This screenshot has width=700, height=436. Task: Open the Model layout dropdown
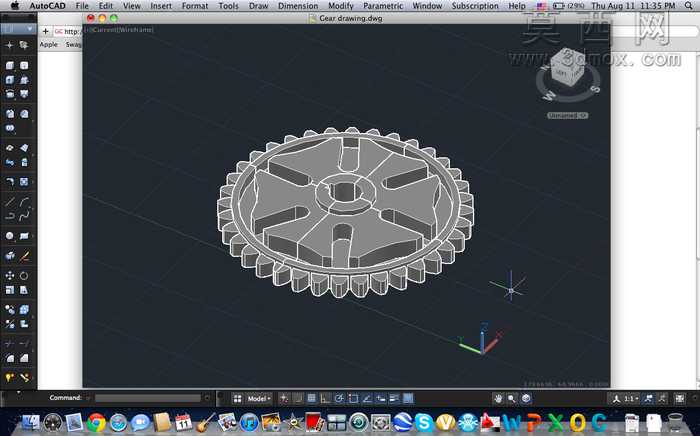[x=258, y=399]
